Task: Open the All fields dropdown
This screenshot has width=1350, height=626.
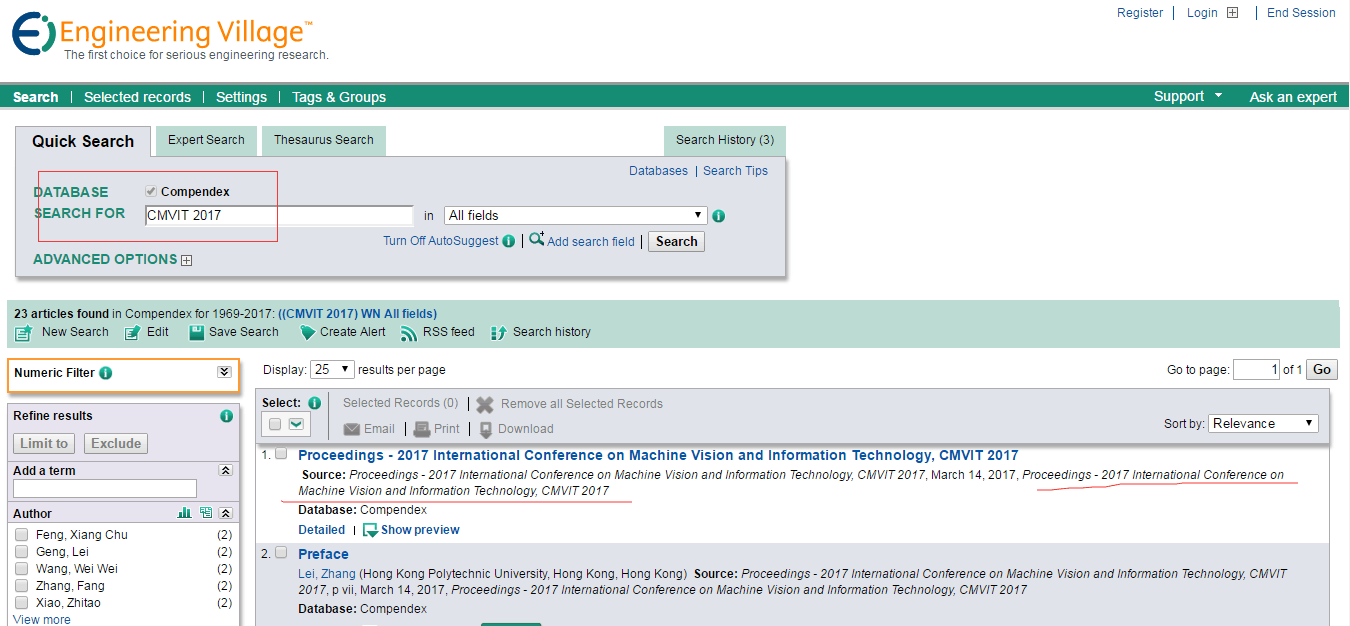Action: pos(575,215)
